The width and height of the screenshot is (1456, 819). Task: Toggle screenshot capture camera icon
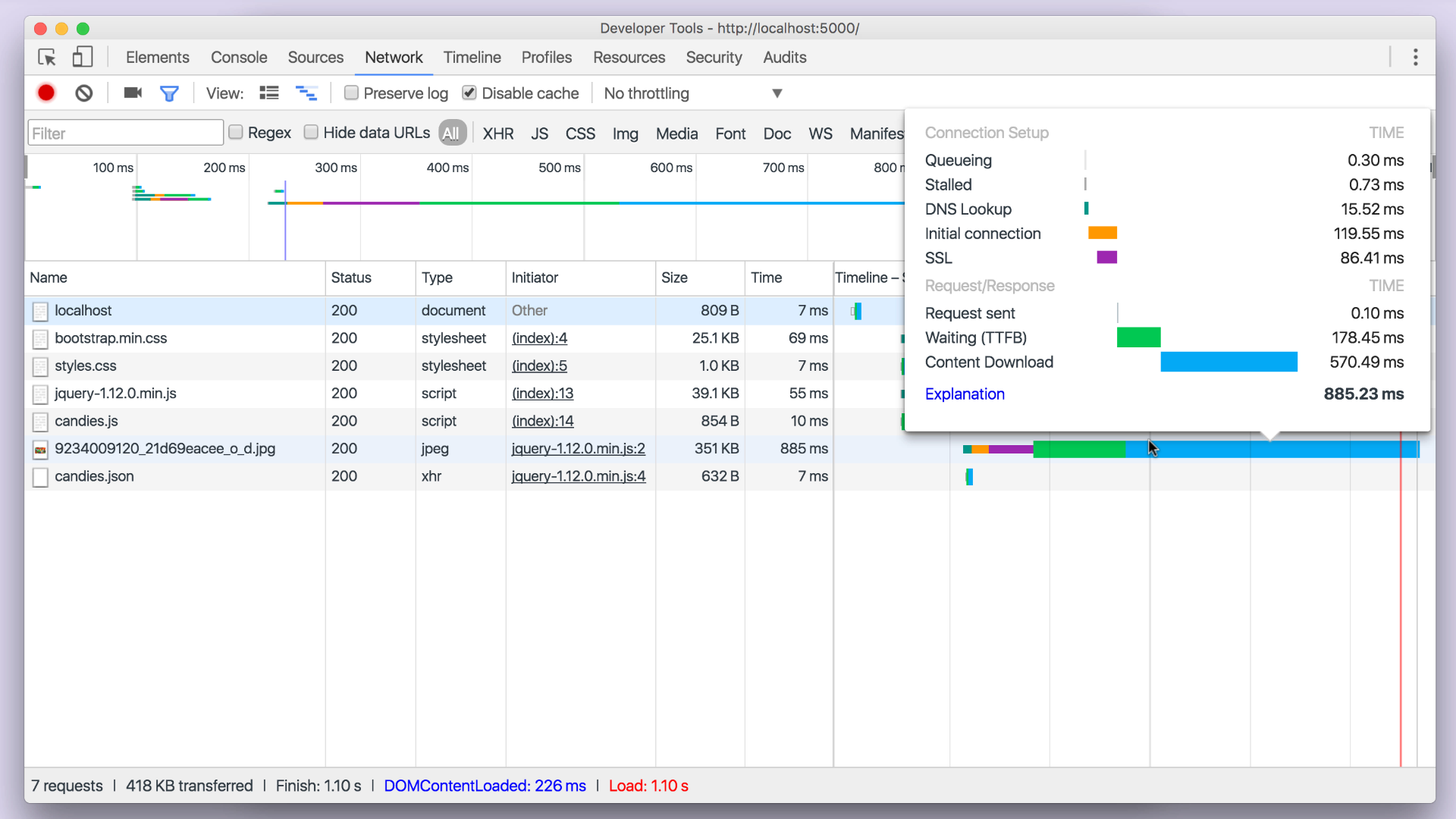tap(133, 93)
